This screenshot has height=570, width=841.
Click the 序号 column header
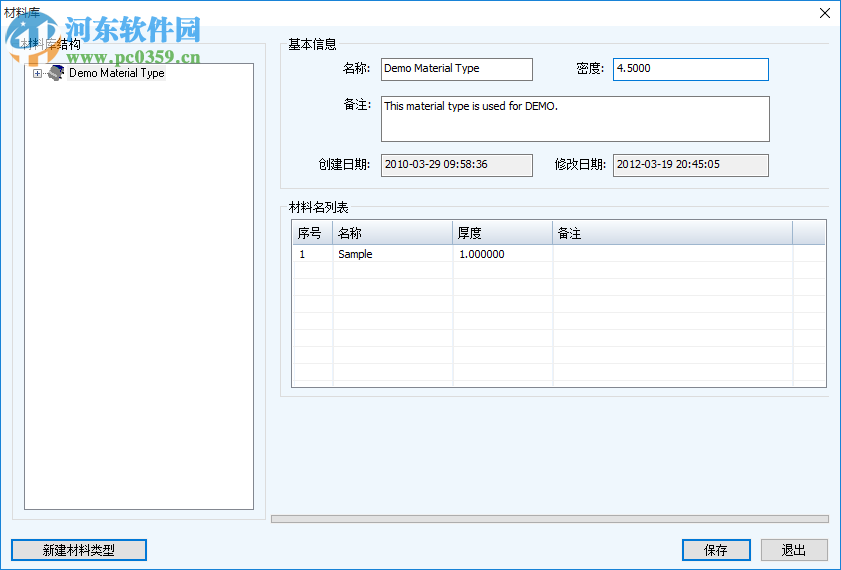(x=313, y=233)
